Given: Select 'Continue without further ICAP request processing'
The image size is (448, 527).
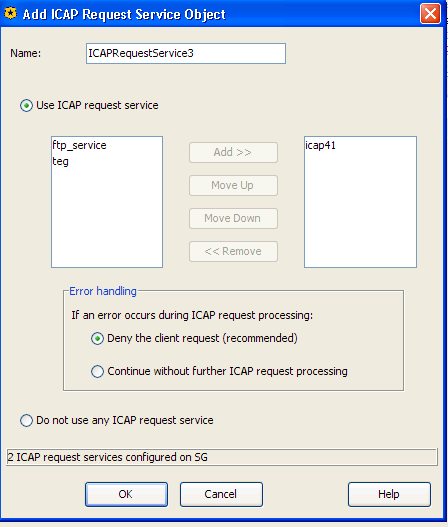Looking at the screenshot, I should point(97,371).
